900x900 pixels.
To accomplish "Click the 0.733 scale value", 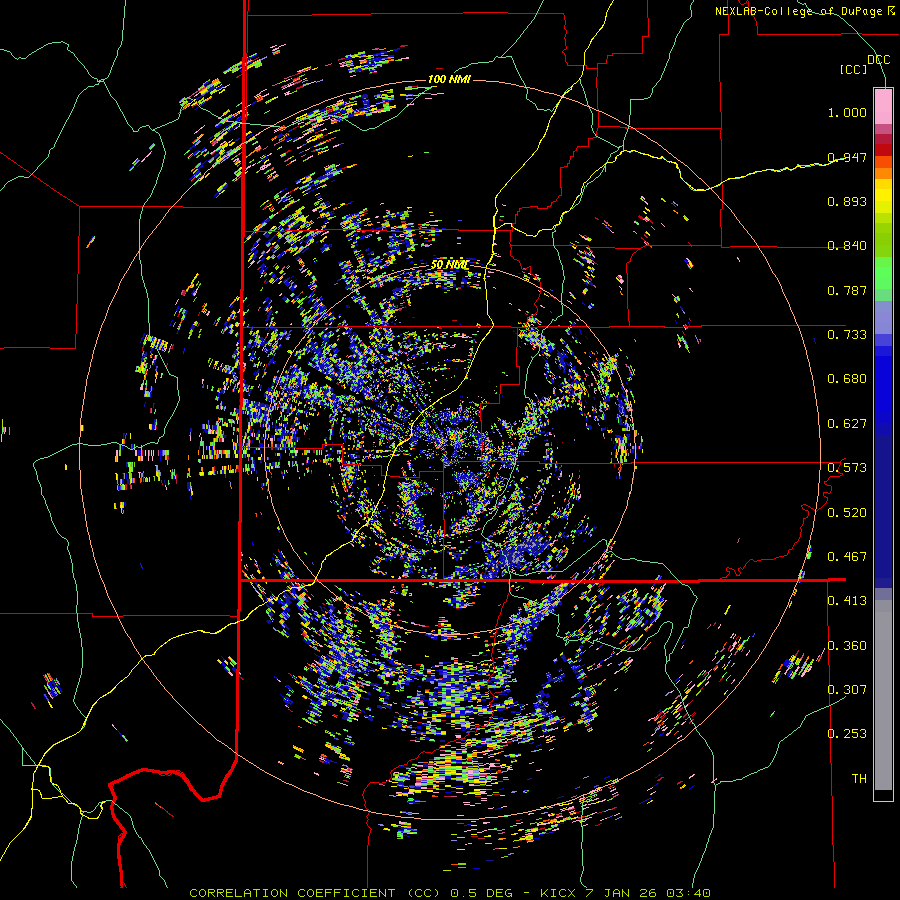I will [x=847, y=335].
